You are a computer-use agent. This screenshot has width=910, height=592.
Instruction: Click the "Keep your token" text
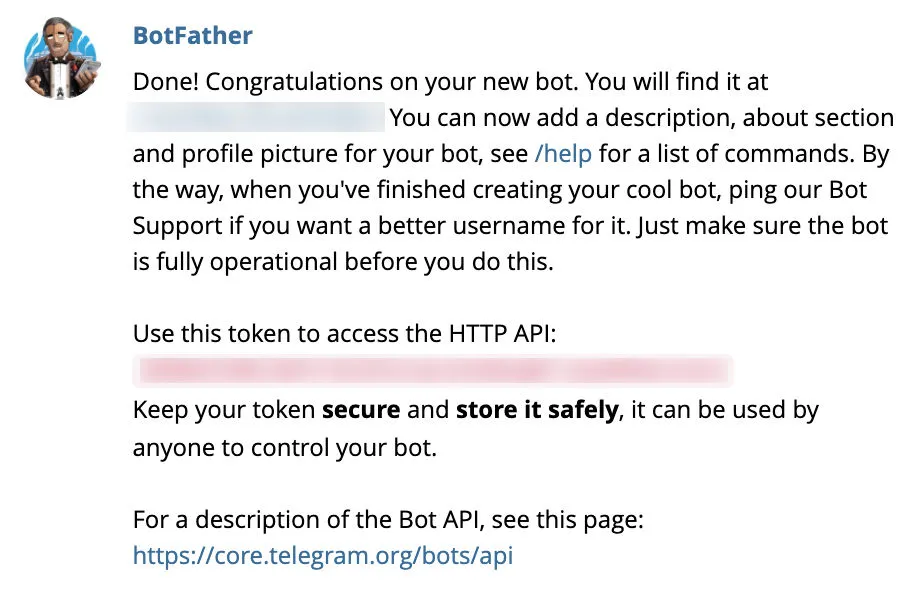(x=223, y=409)
